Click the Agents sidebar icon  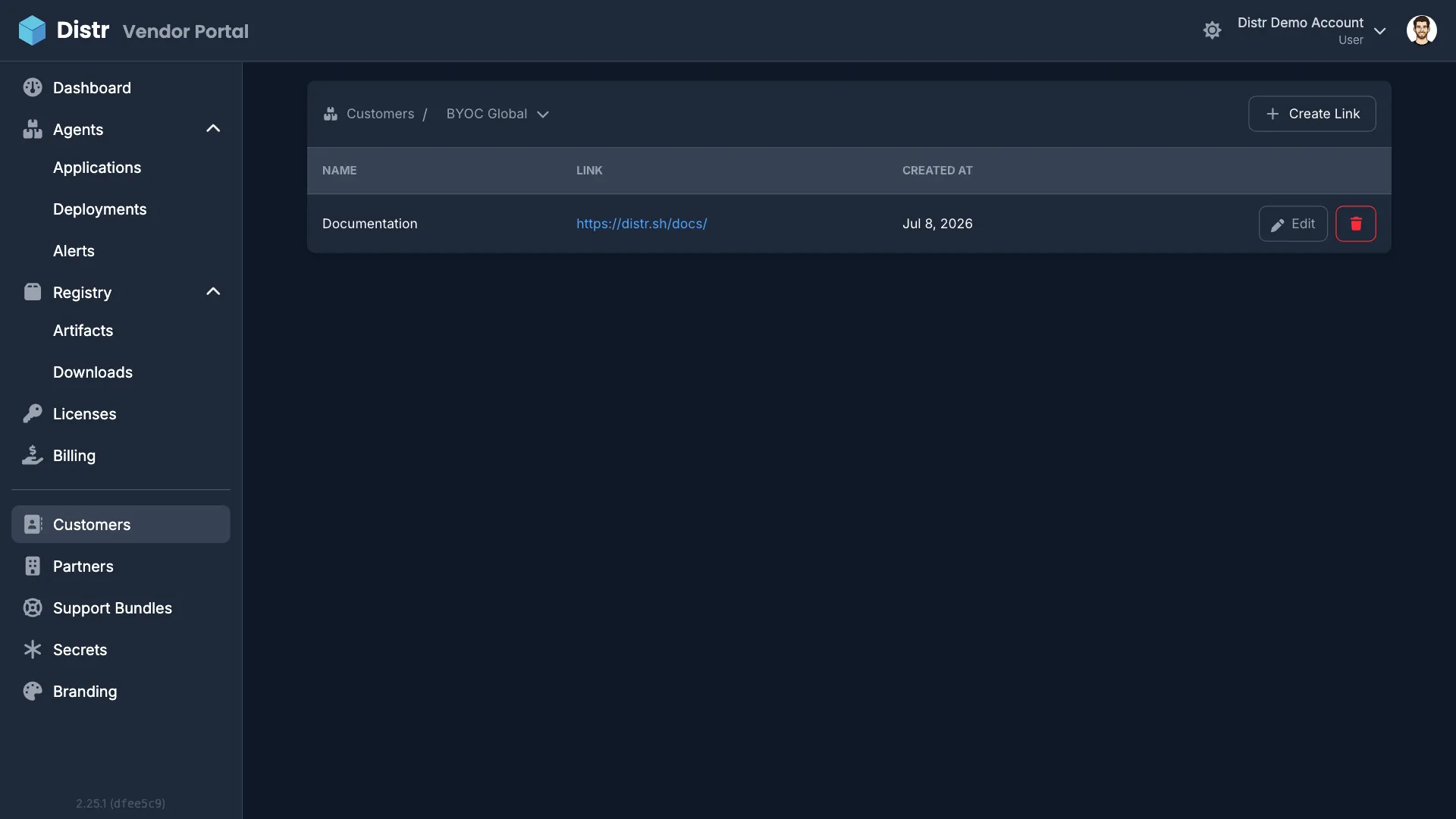33,129
